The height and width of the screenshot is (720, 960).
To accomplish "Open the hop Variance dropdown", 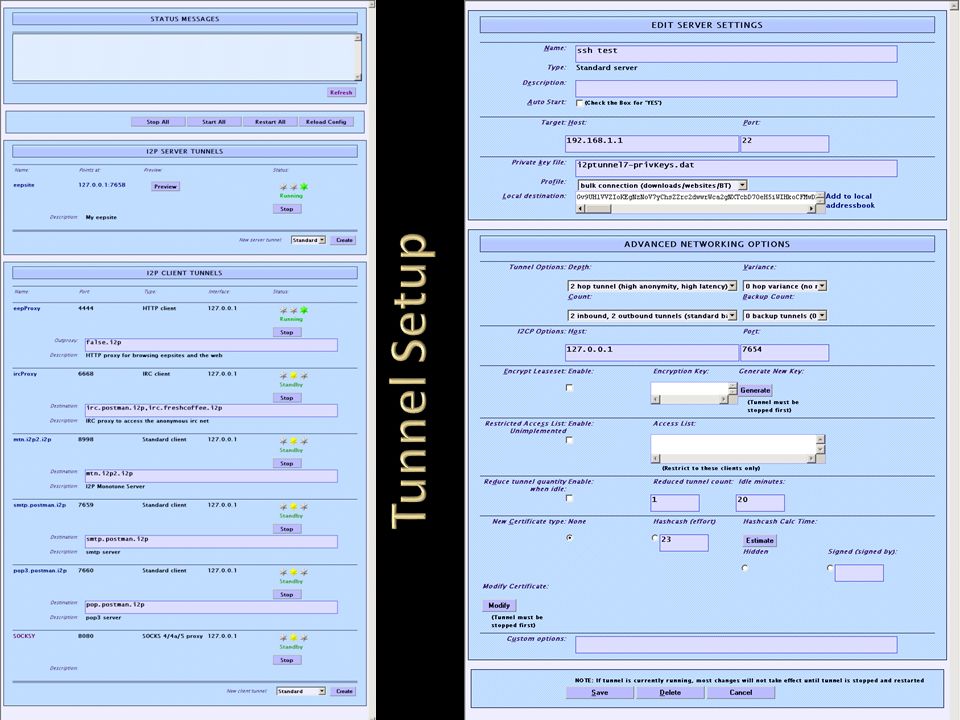I will click(x=785, y=286).
